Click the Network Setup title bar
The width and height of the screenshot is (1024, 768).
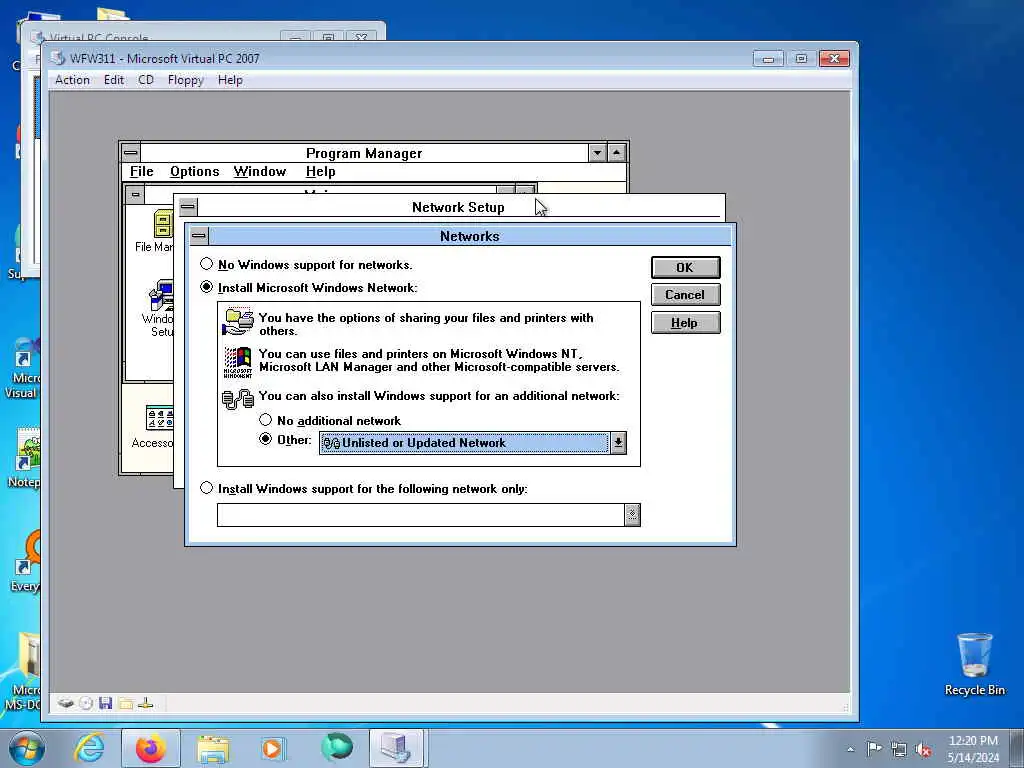[458, 207]
